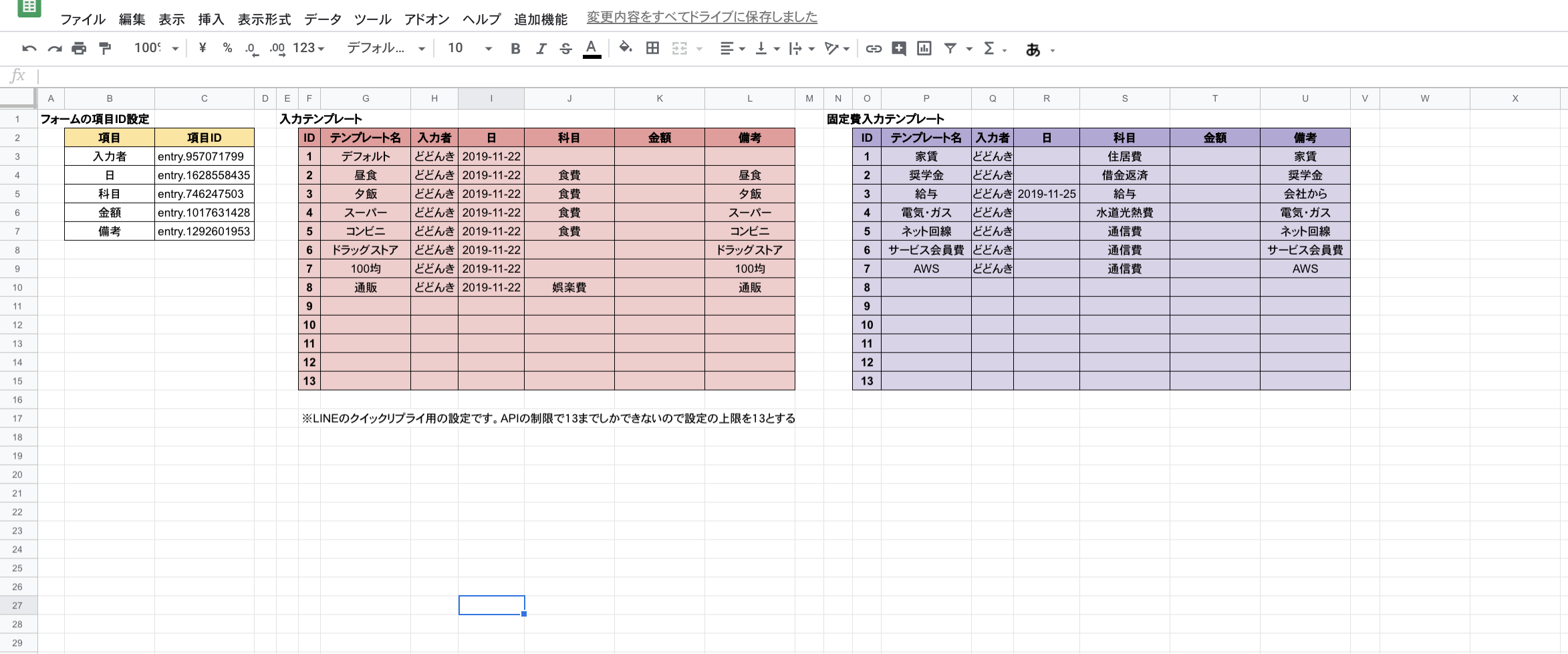Viewport: 1568px width, 654px height.
Task: Insert a comment on the cell
Action: point(898,49)
